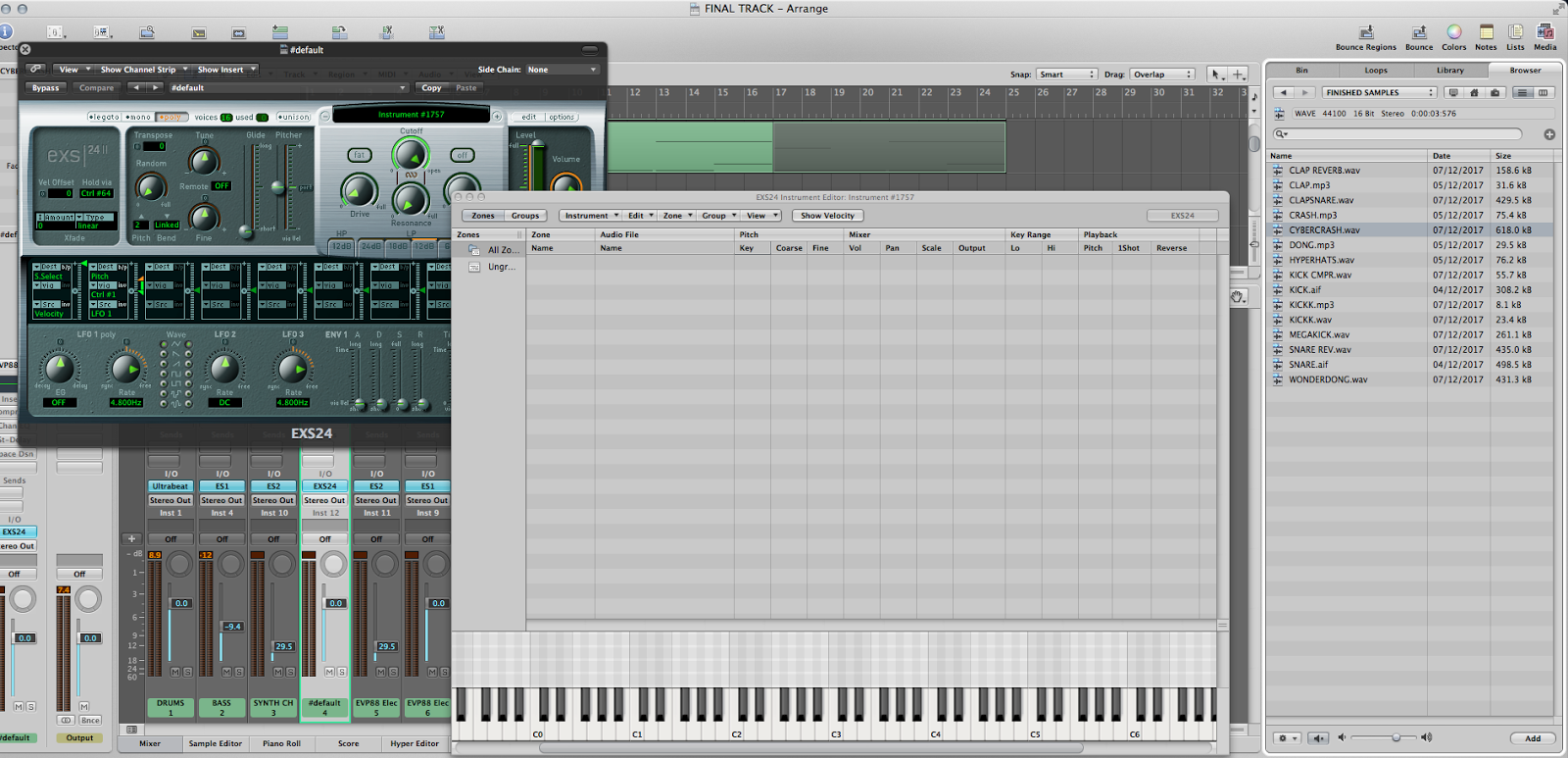Click the EXS24 edit button
This screenshot has width=1568, height=758.
pyautogui.click(x=529, y=117)
